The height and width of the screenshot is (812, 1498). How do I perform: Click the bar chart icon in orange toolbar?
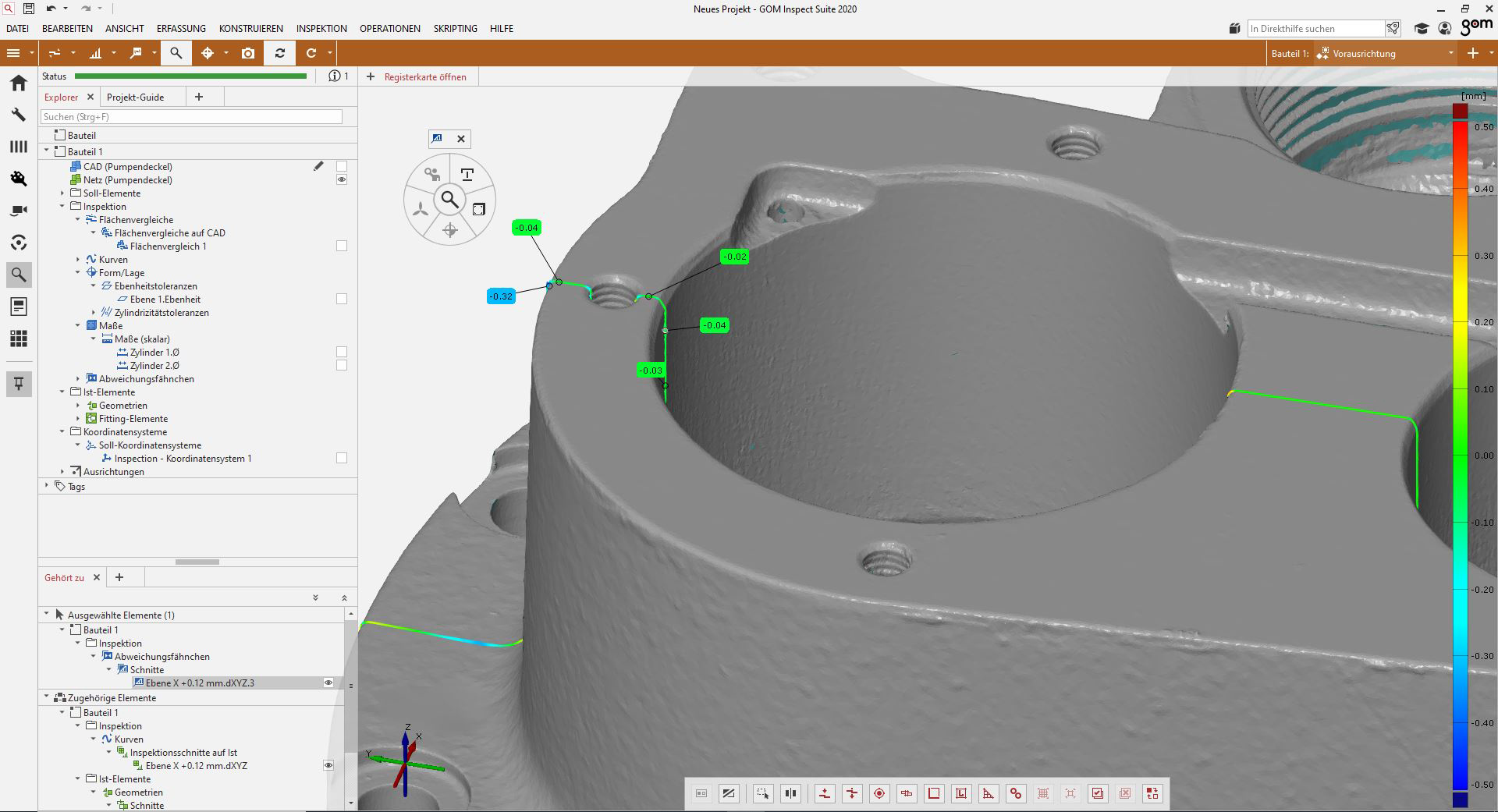point(95,53)
